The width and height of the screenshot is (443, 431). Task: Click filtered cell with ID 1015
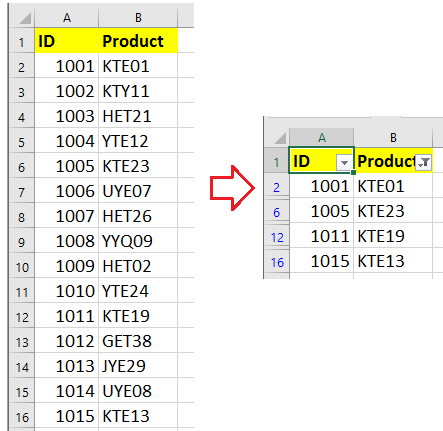pyautogui.click(x=322, y=261)
